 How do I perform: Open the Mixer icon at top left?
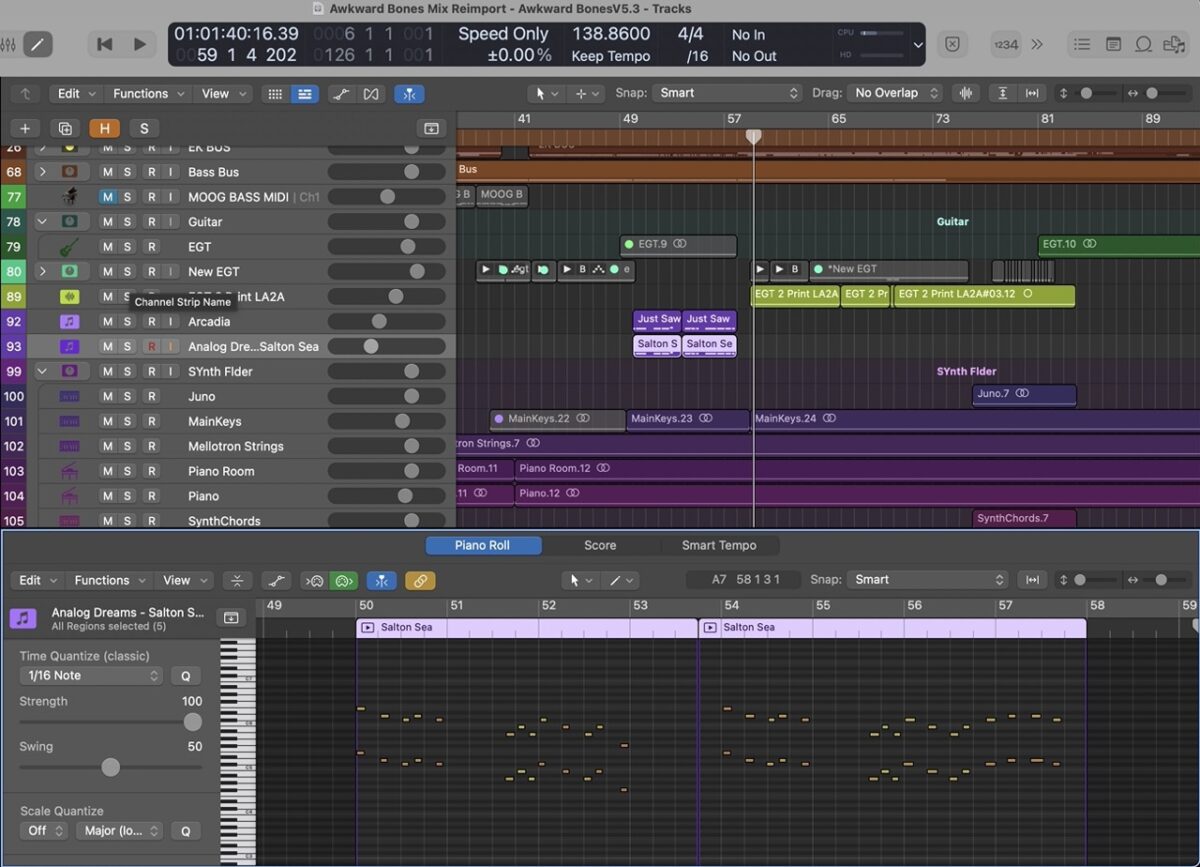9,45
